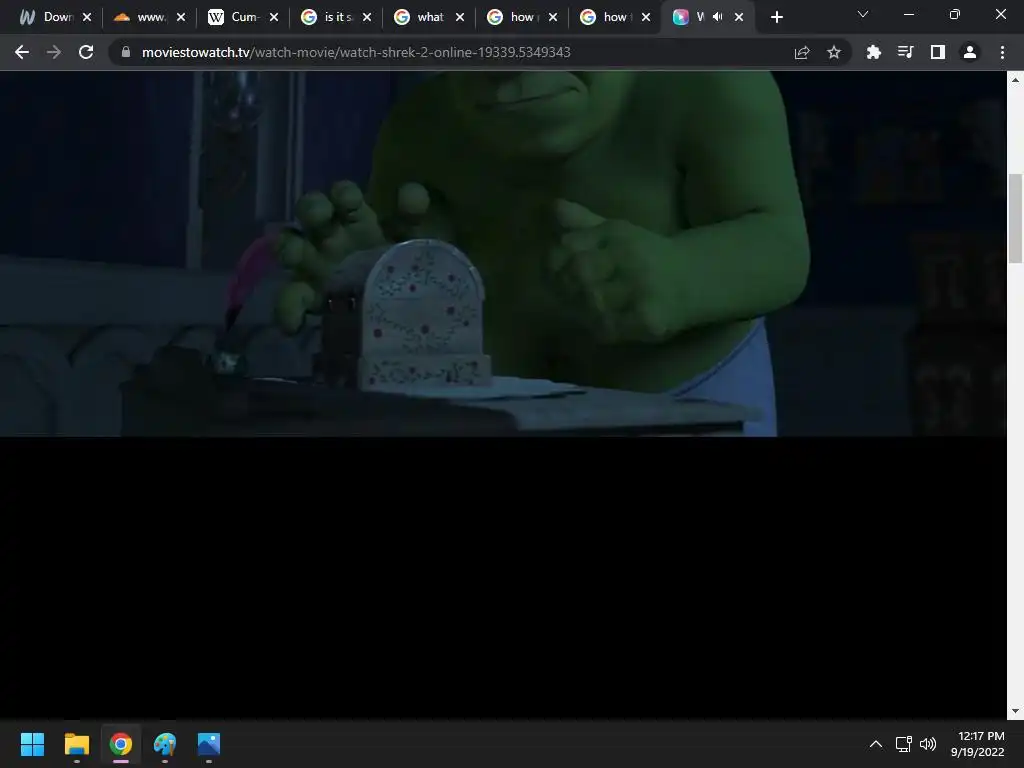Open the Chrome profile avatar
Screen dimensions: 1024x768
[970, 52]
